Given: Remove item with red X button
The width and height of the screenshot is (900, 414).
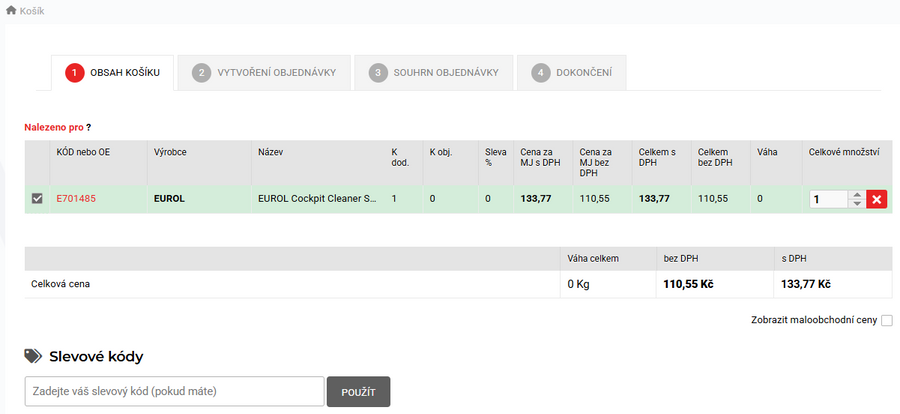Looking at the screenshot, I should [877, 199].
